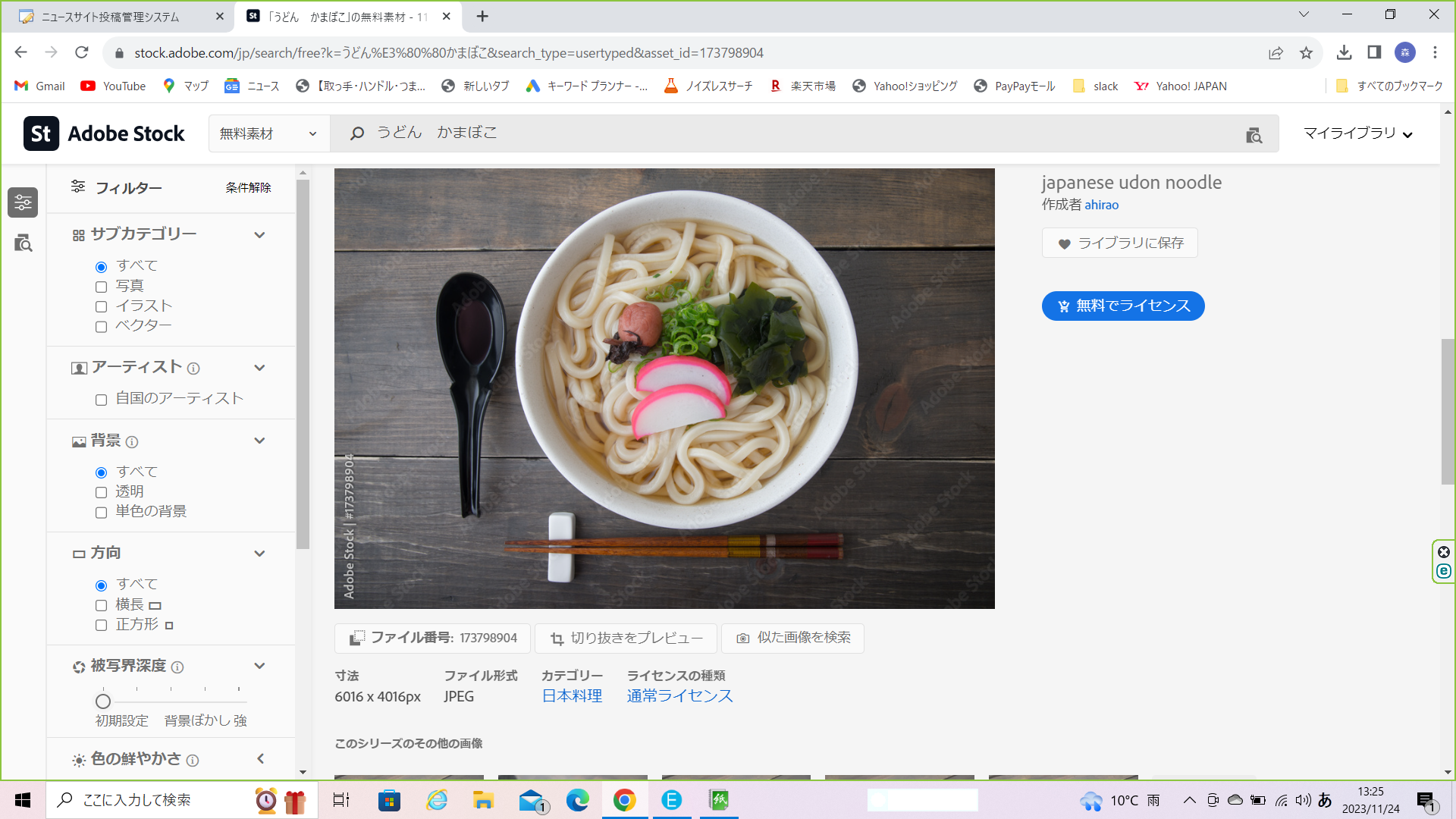Check the ベクター checkbox
This screenshot has width=1456, height=819.
(x=101, y=327)
